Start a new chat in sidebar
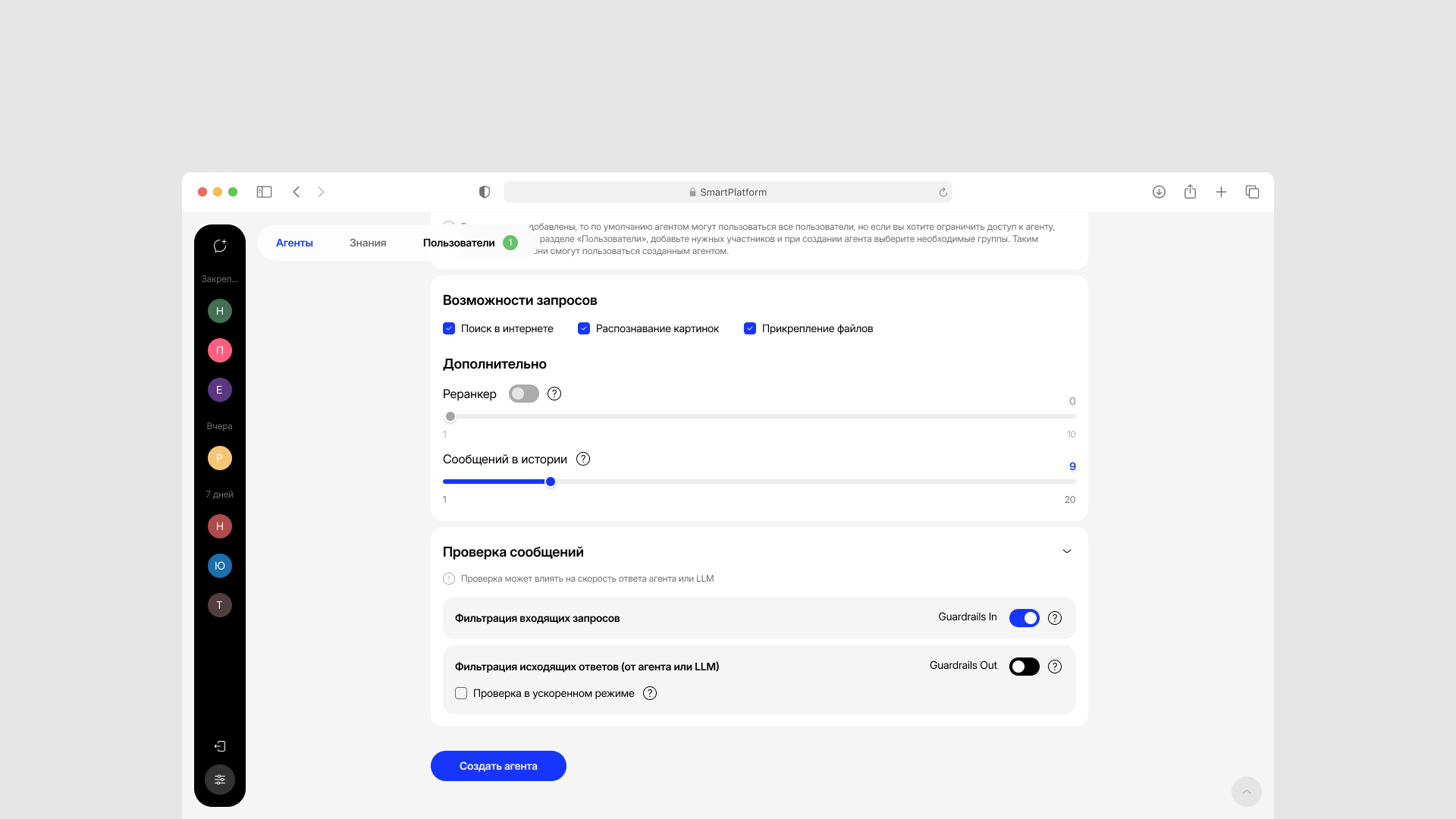Viewport: 1456px width, 819px height. click(x=220, y=246)
